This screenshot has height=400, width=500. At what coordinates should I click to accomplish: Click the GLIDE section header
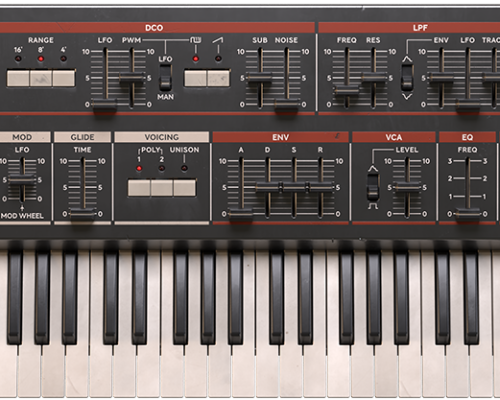tap(82, 137)
